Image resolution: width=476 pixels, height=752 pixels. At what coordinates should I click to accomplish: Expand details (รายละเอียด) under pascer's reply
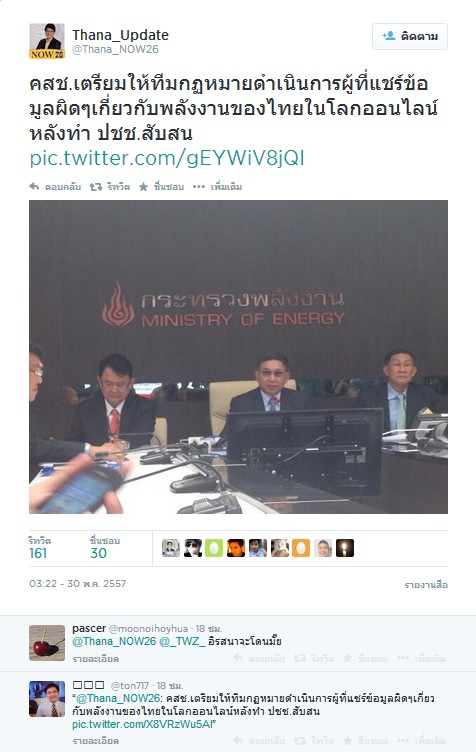click(x=96, y=659)
